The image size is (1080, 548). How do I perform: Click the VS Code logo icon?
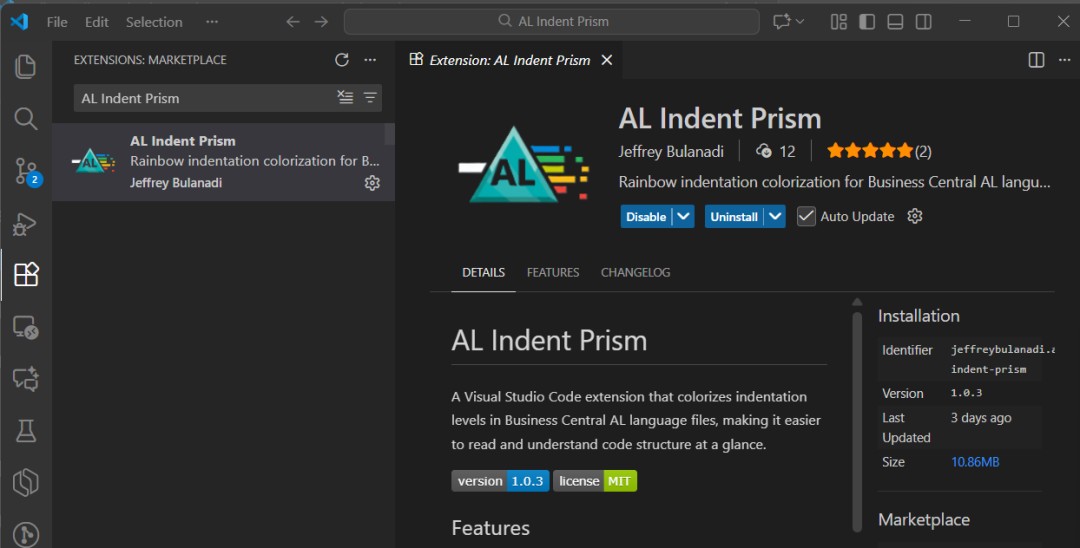19,21
